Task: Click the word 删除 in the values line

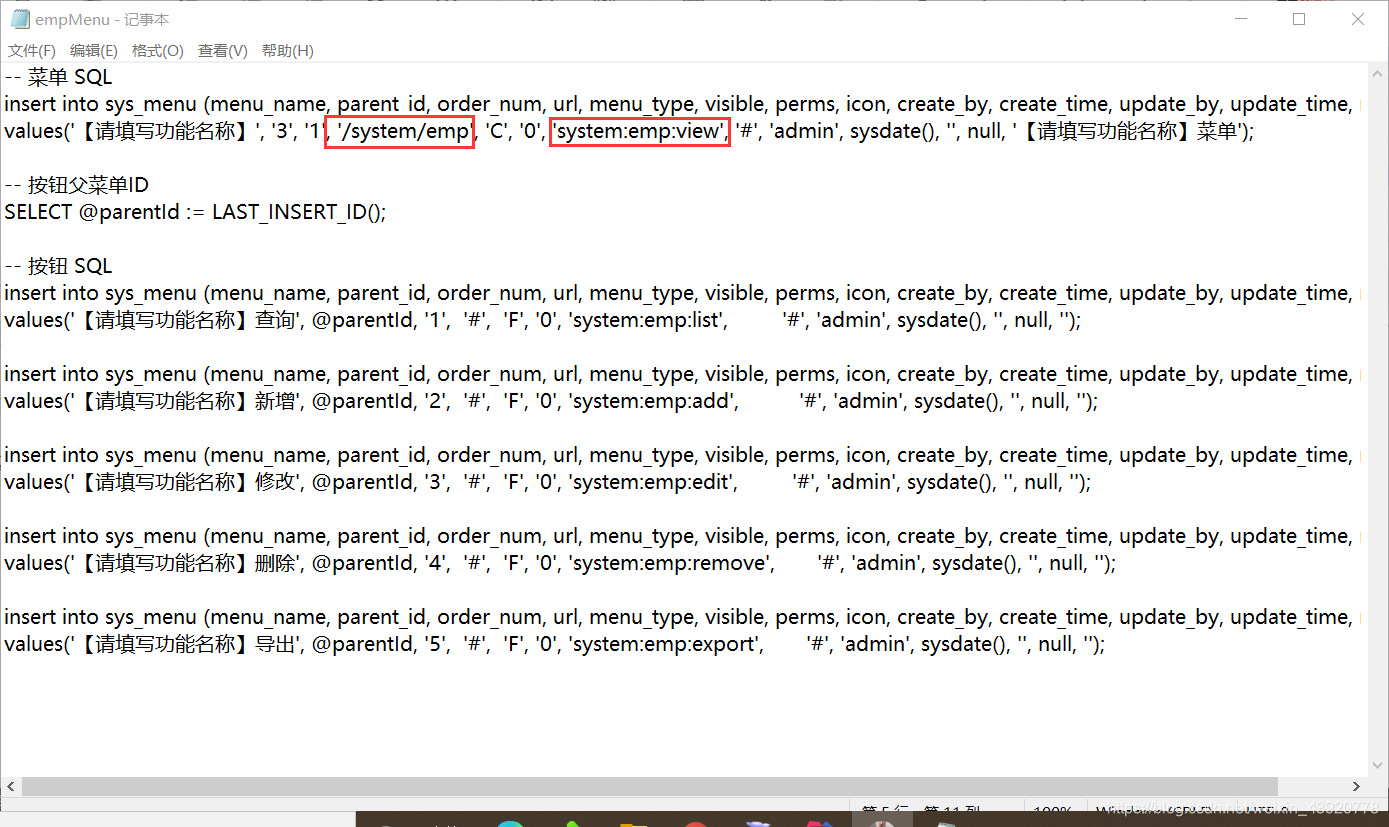Action: pos(274,563)
